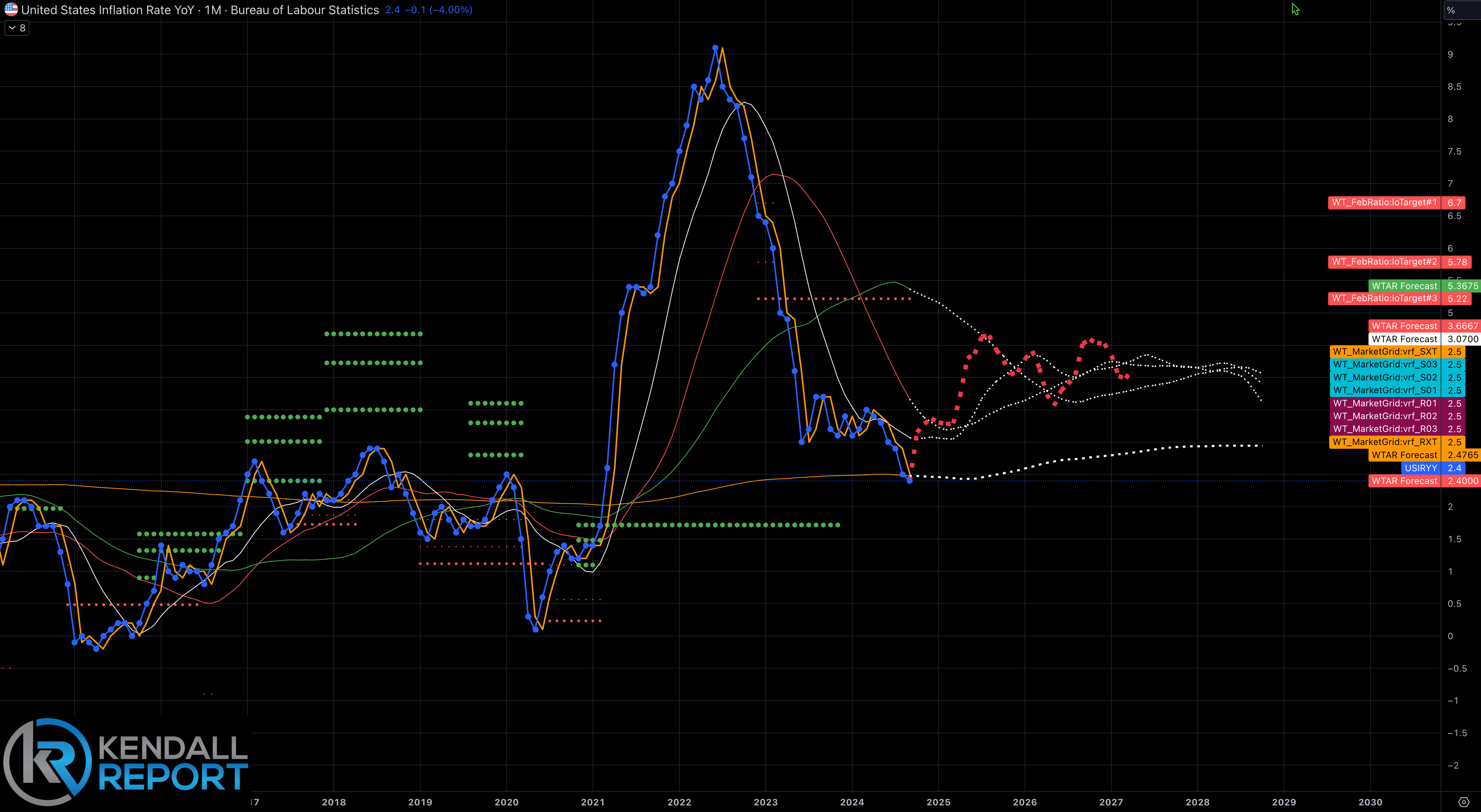Viewport: 1481px width, 812px height.
Task: Click the US flag symbol icon
Action: click(11, 10)
